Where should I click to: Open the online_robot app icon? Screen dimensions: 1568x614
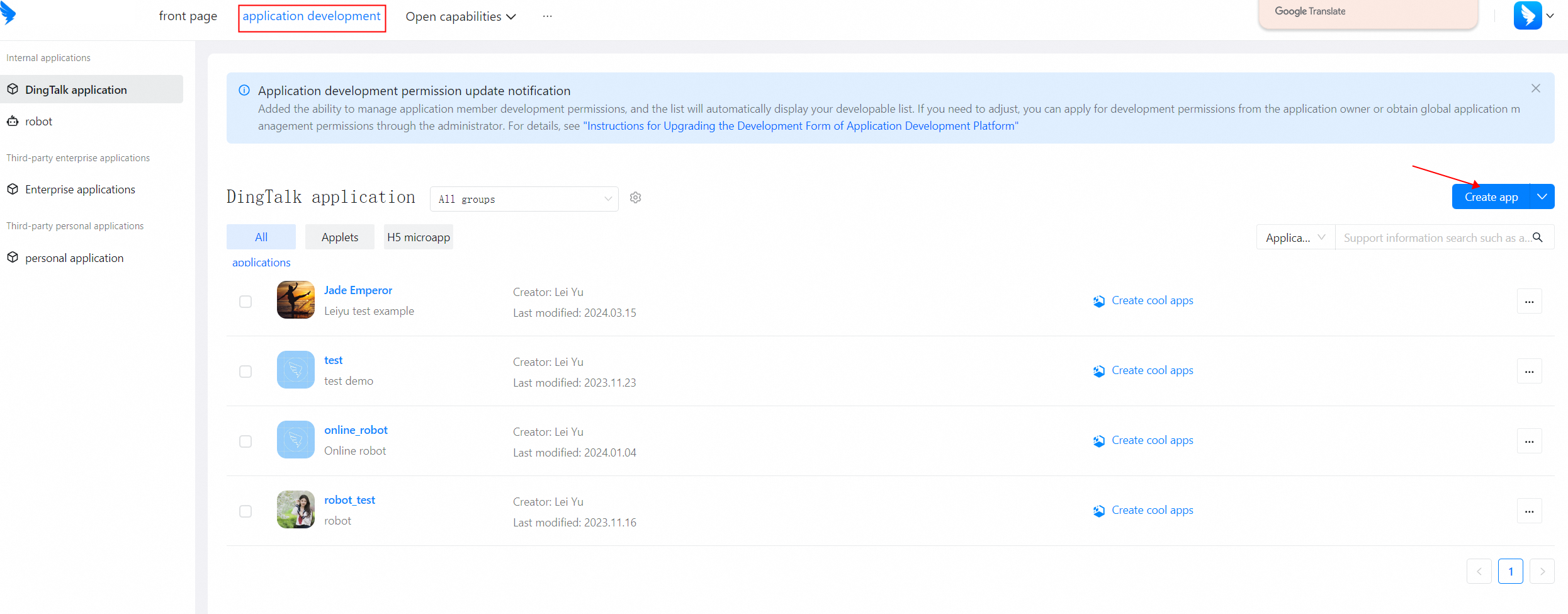coord(296,440)
